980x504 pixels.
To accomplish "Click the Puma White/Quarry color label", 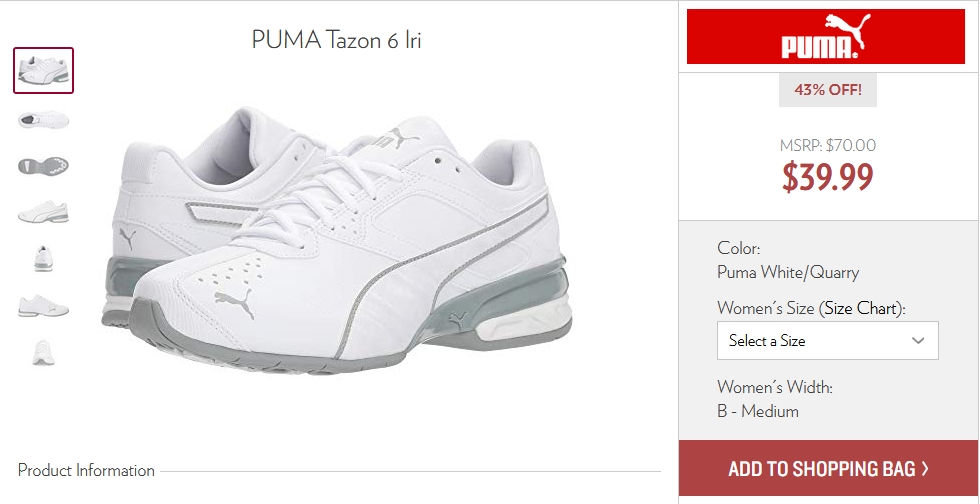I will point(788,273).
